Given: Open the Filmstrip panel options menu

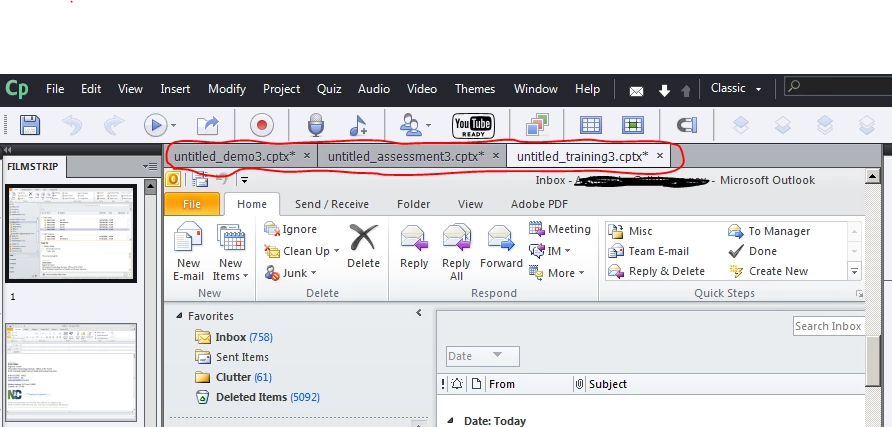Looking at the screenshot, I should coord(151,167).
